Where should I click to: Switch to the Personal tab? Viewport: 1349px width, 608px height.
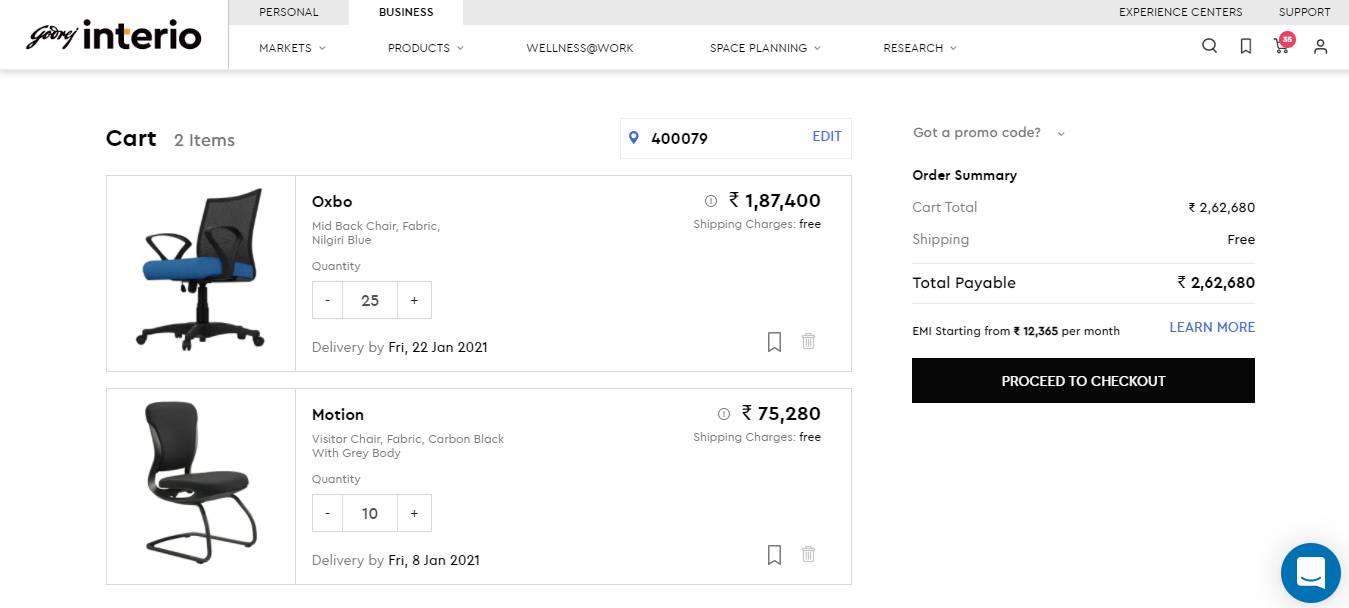[288, 12]
